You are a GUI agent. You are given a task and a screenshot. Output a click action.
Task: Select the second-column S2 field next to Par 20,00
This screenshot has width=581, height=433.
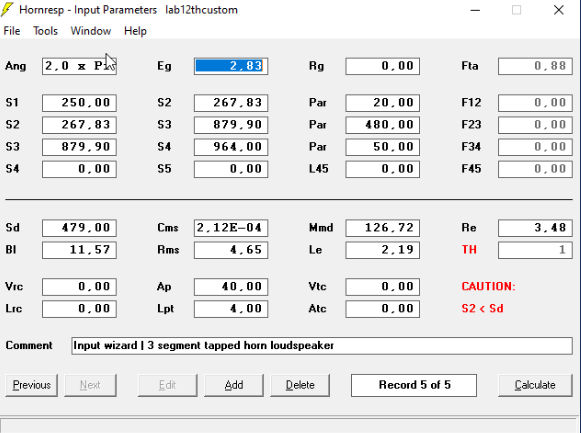point(231,103)
